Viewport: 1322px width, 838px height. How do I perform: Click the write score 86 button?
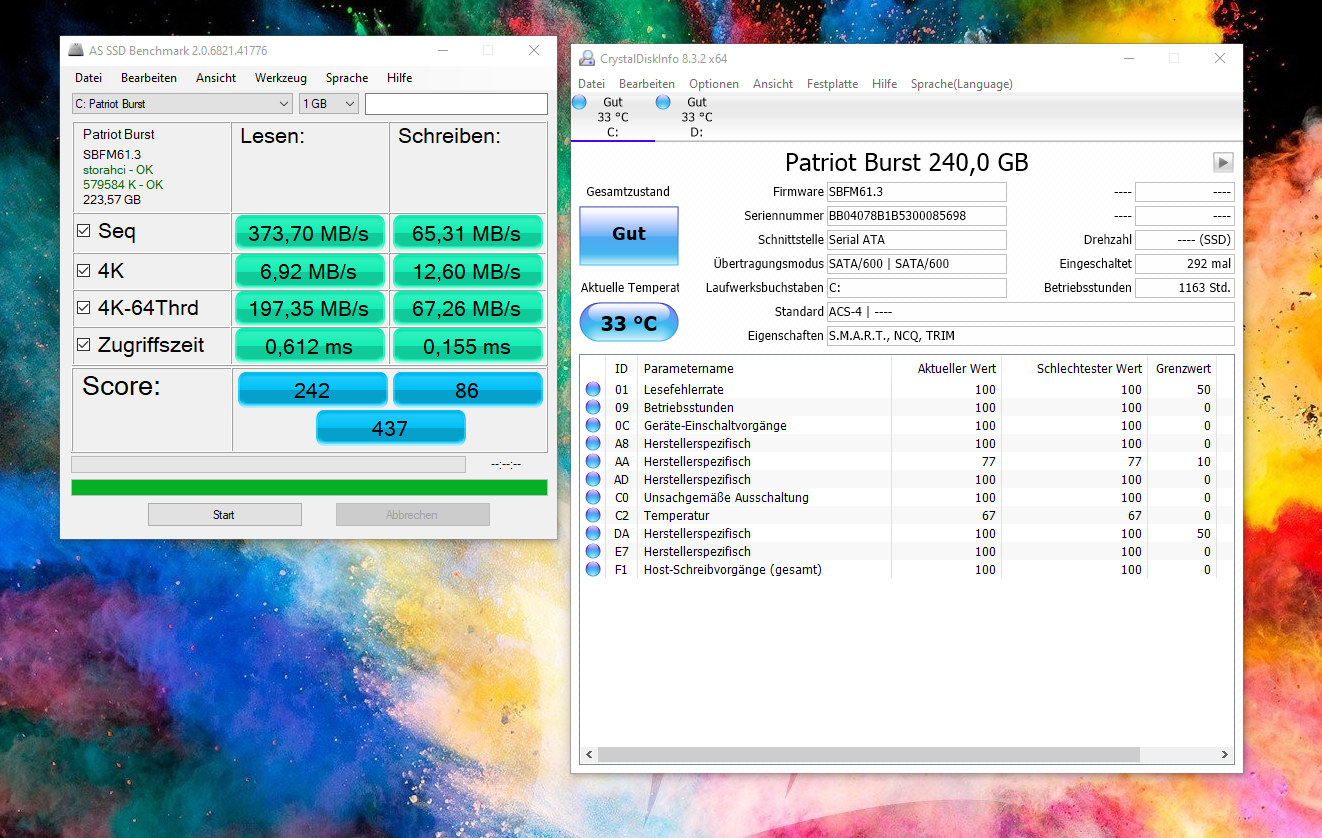coord(467,390)
